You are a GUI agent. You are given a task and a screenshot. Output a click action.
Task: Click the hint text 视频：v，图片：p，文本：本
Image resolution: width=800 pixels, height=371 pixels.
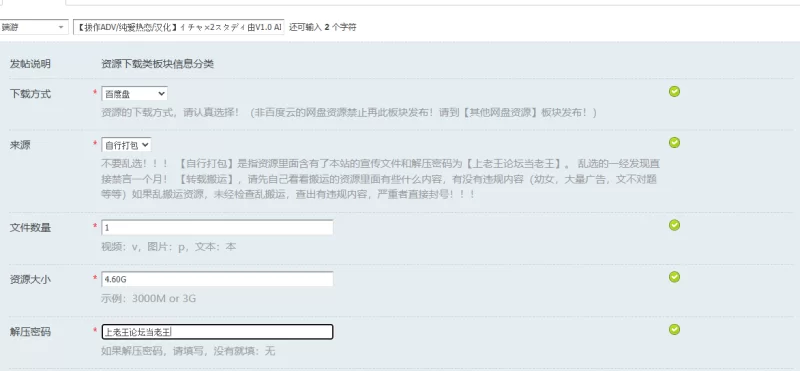[x=168, y=247]
